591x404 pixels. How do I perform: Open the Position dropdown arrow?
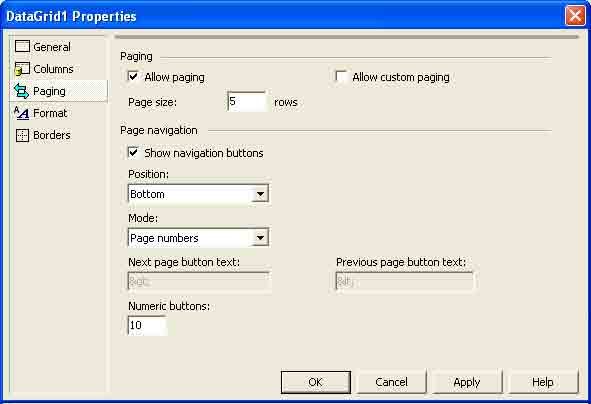tap(260, 194)
